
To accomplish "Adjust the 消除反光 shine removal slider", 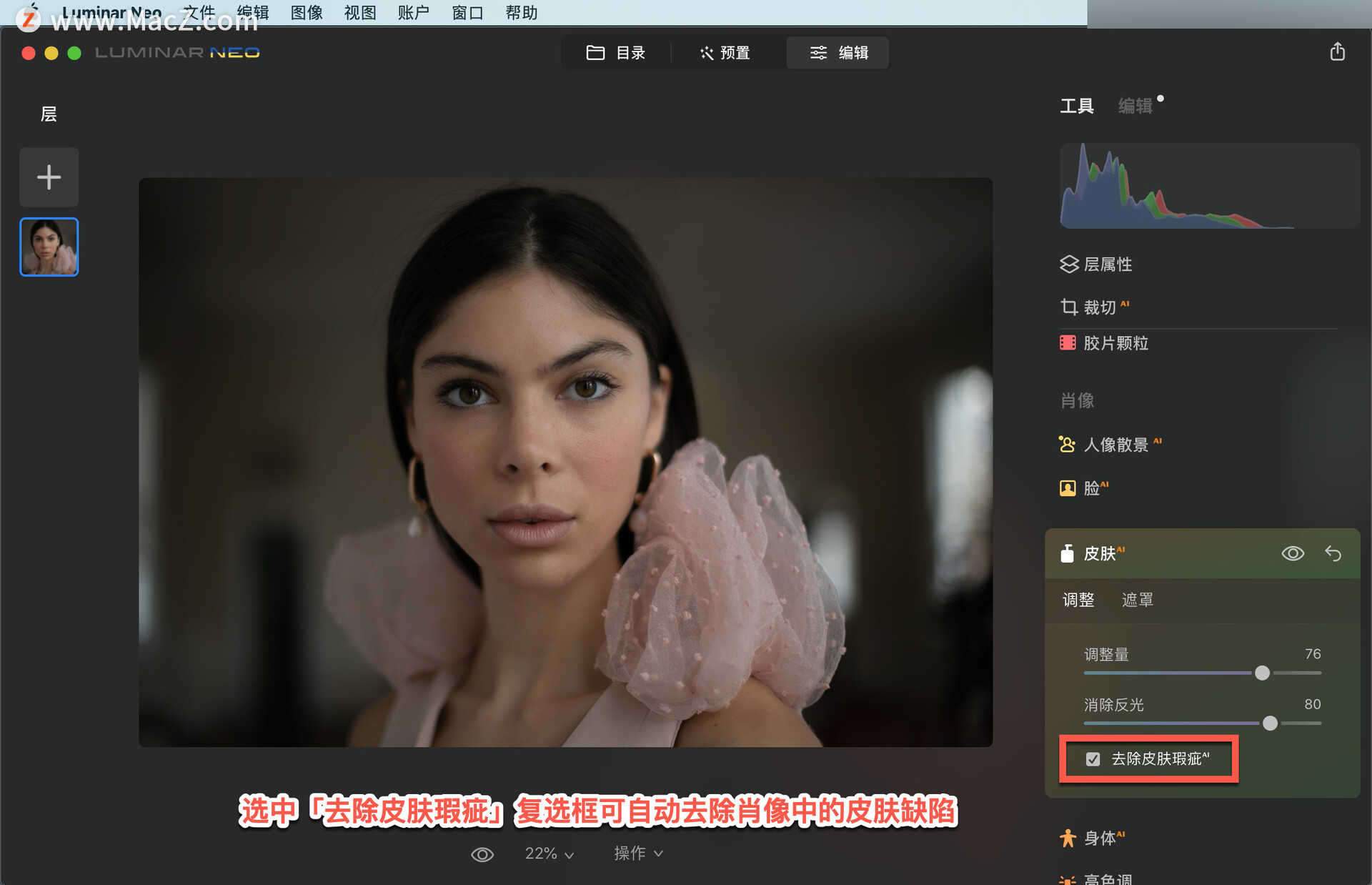I will 1270,723.
